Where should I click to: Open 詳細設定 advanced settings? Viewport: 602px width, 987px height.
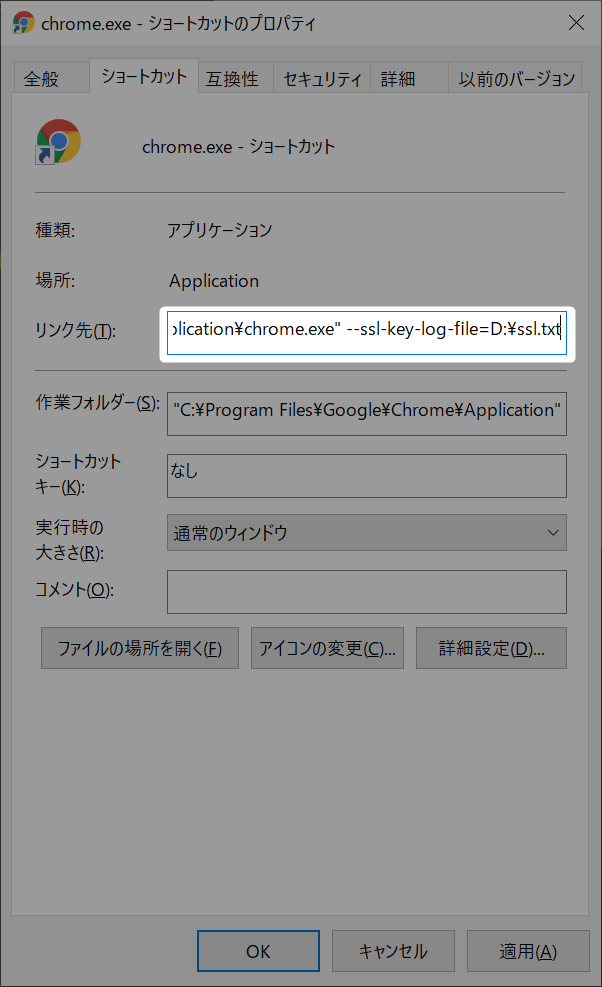491,648
